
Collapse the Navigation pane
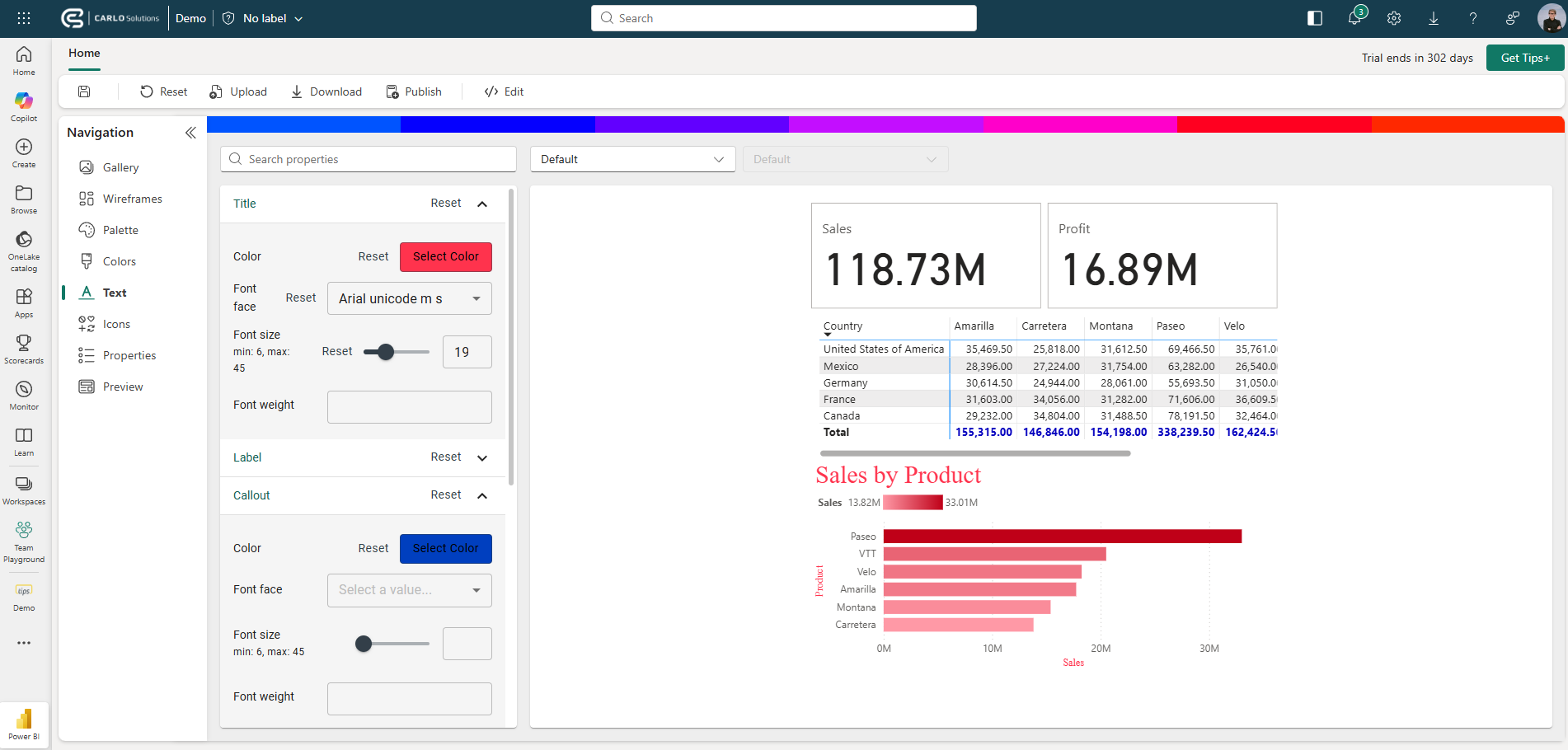[190, 133]
